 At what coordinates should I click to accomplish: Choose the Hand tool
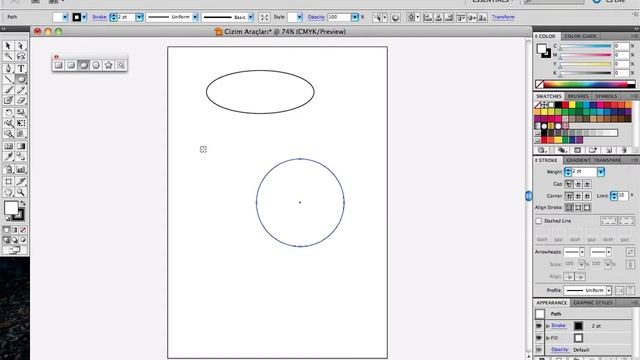coord(8,192)
